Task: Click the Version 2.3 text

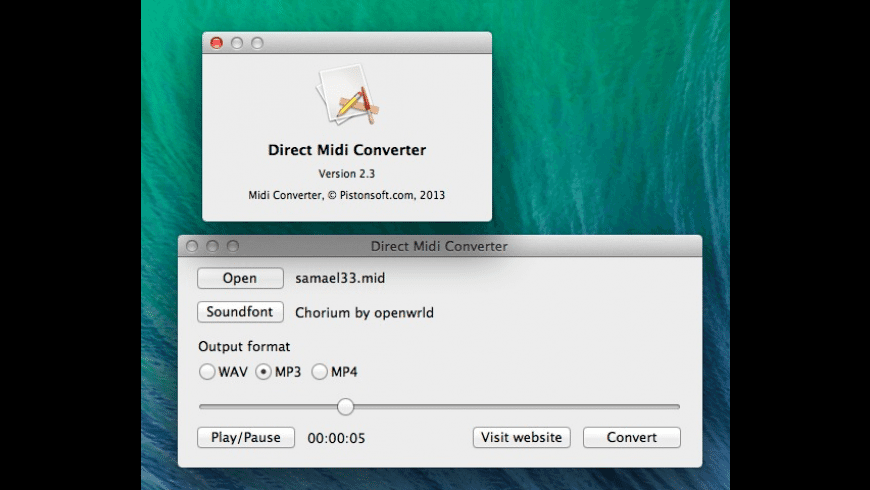Action: (347, 174)
